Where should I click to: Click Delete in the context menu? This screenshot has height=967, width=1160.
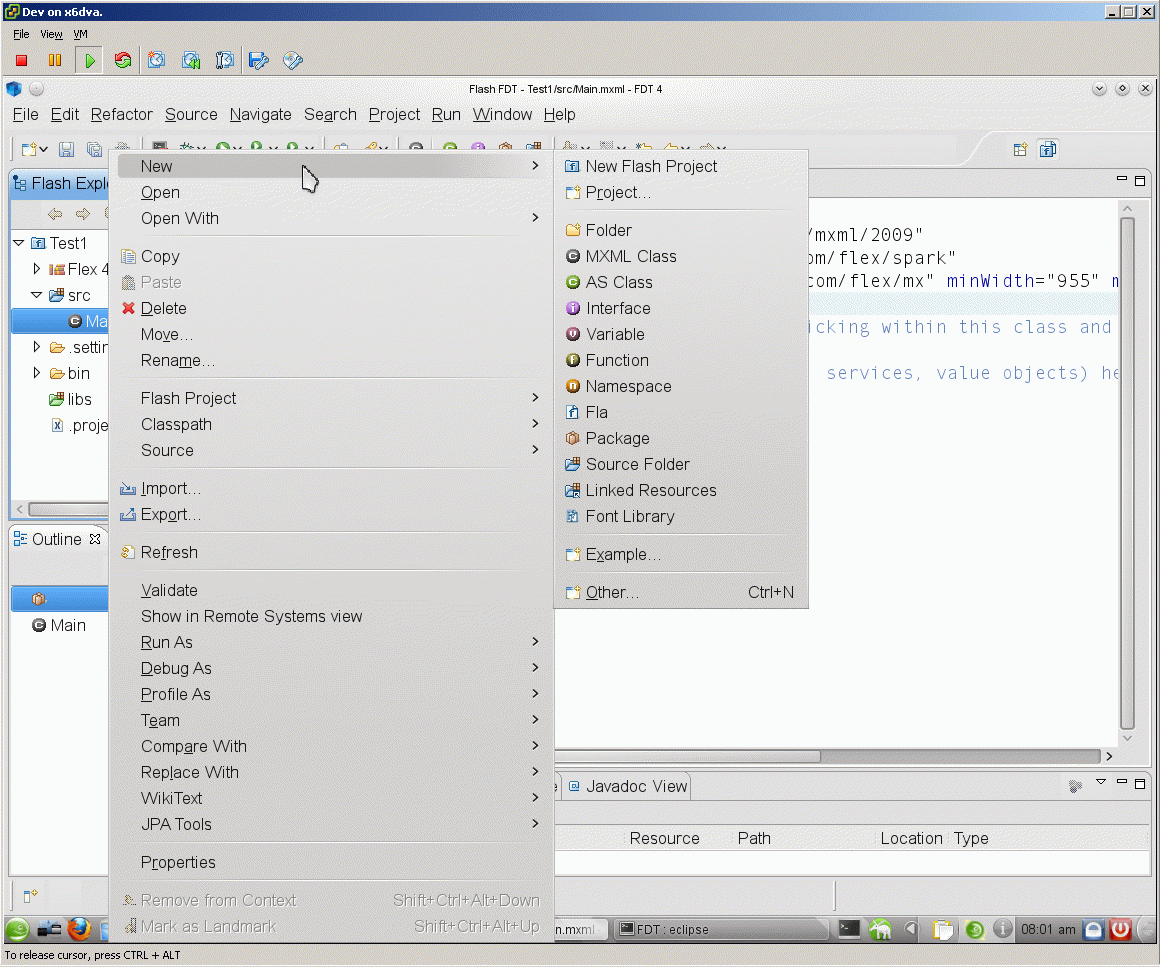click(331, 308)
